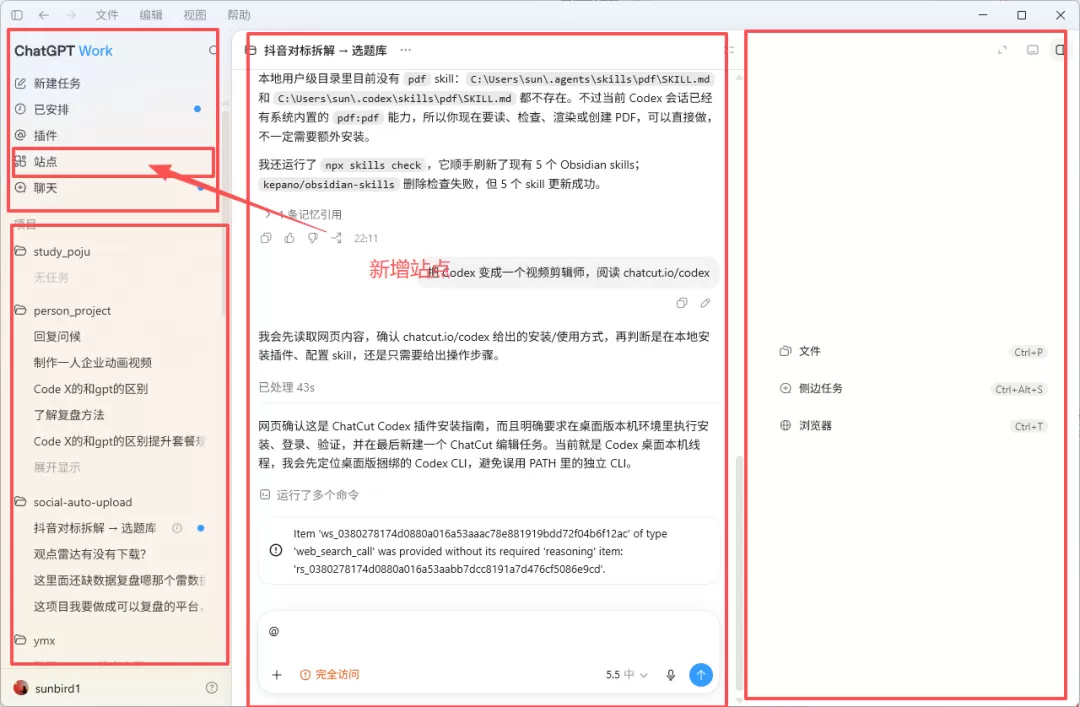
Task: Select the 抖音对标拆解 → 选题库 task in sidebar
Action: 95,528
